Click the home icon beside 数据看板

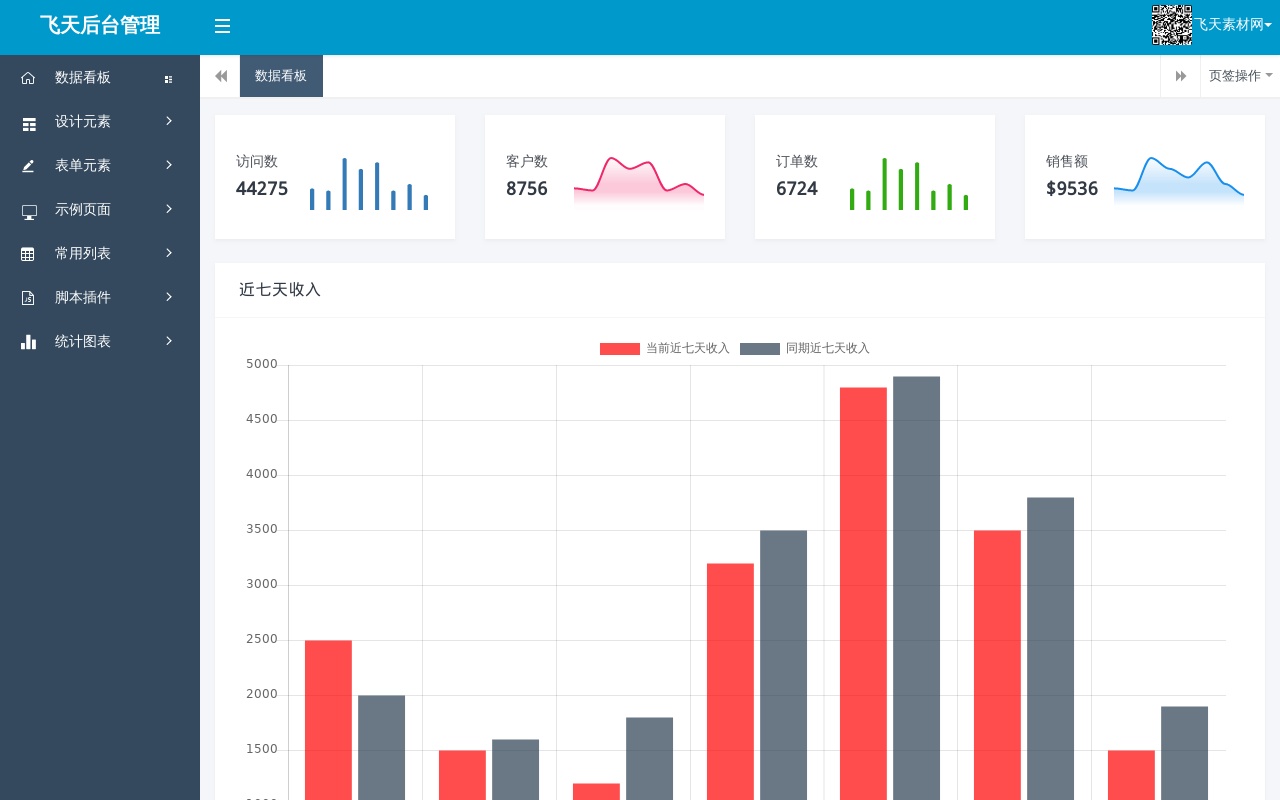click(28, 78)
